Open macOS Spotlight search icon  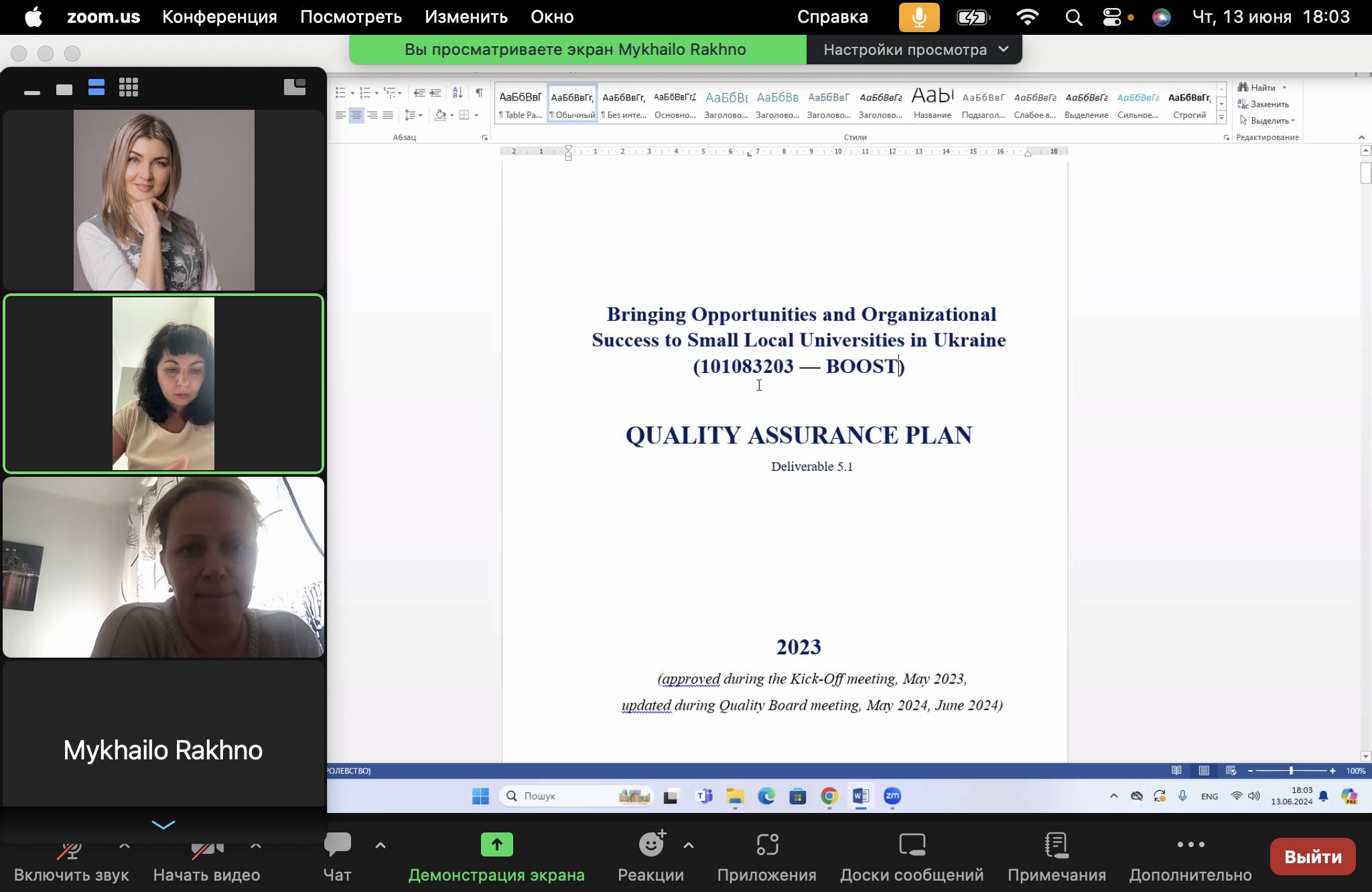click(x=1073, y=17)
